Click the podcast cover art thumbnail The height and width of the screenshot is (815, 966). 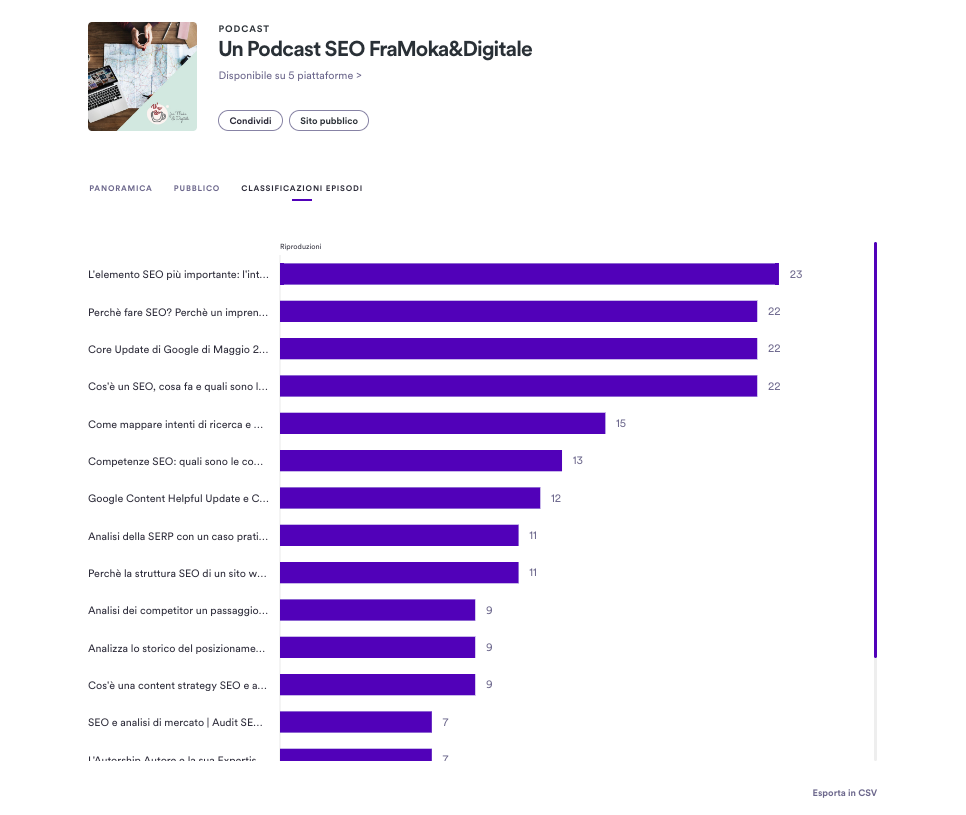[142, 76]
